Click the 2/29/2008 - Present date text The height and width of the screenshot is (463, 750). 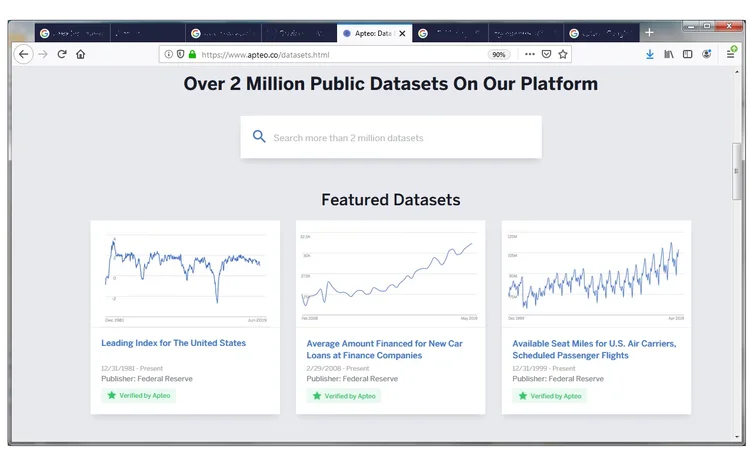(338, 368)
